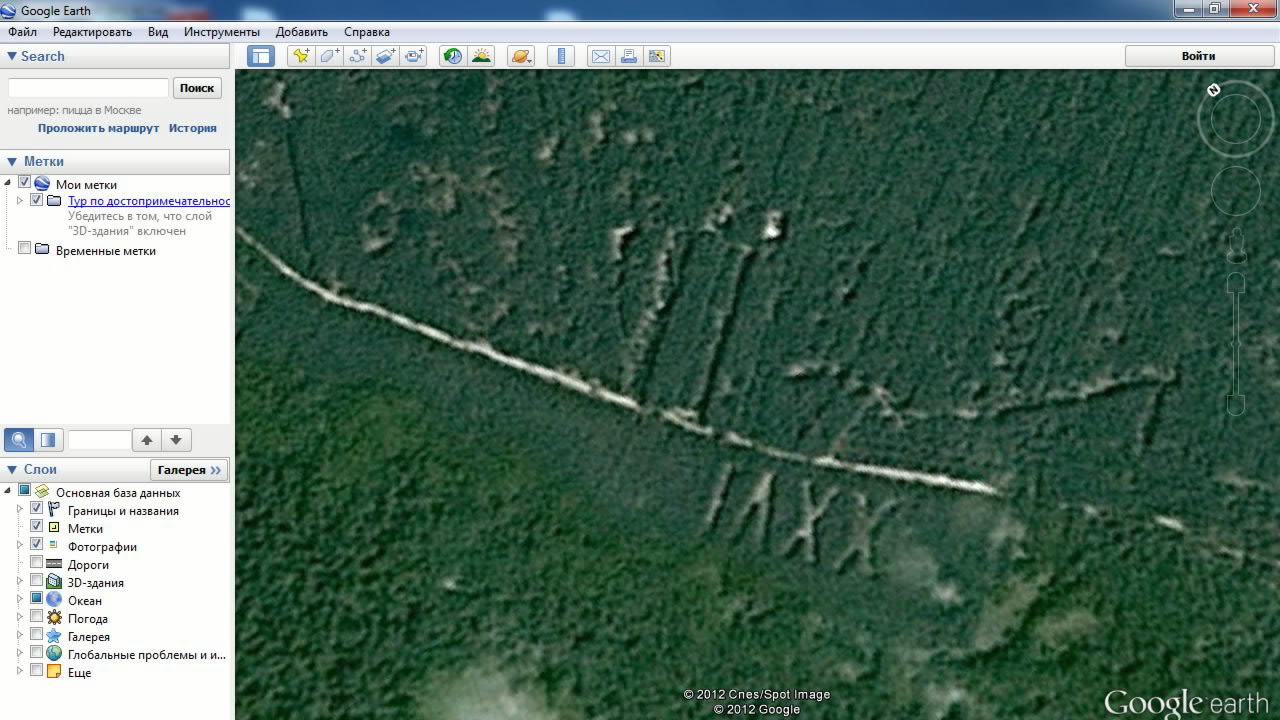
Task: Uncheck the Метки layer checkbox
Action: pyautogui.click(x=37, y=527)
